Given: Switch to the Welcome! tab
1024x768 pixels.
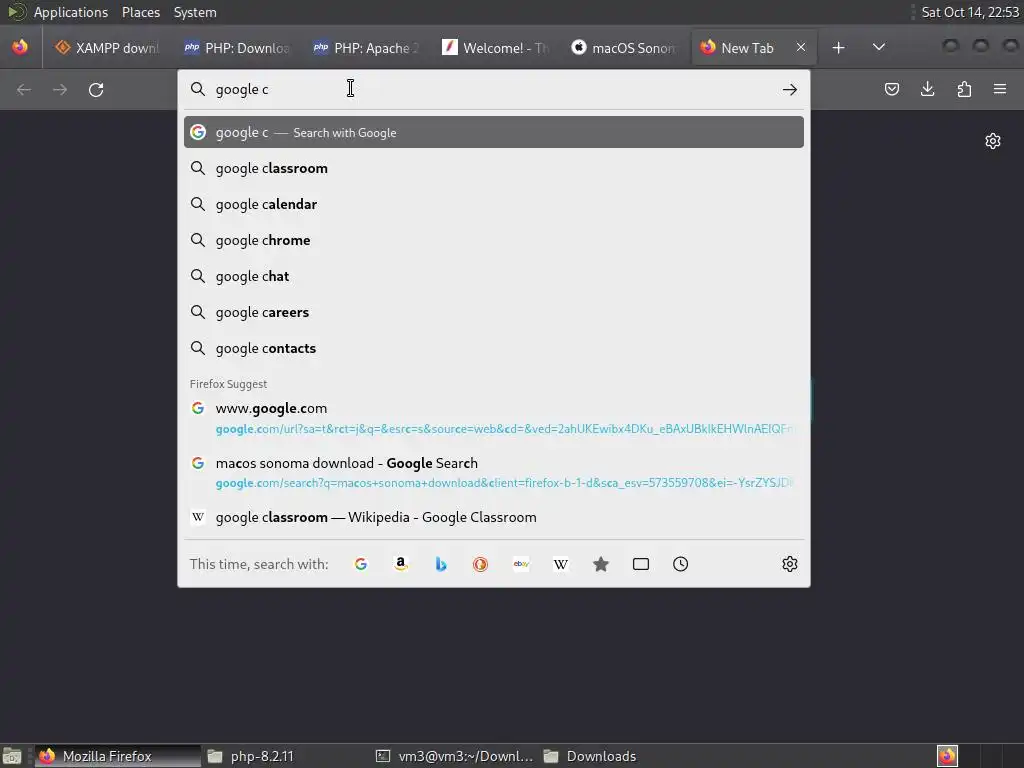Looking at the screenshot, I should pos(496,48).
